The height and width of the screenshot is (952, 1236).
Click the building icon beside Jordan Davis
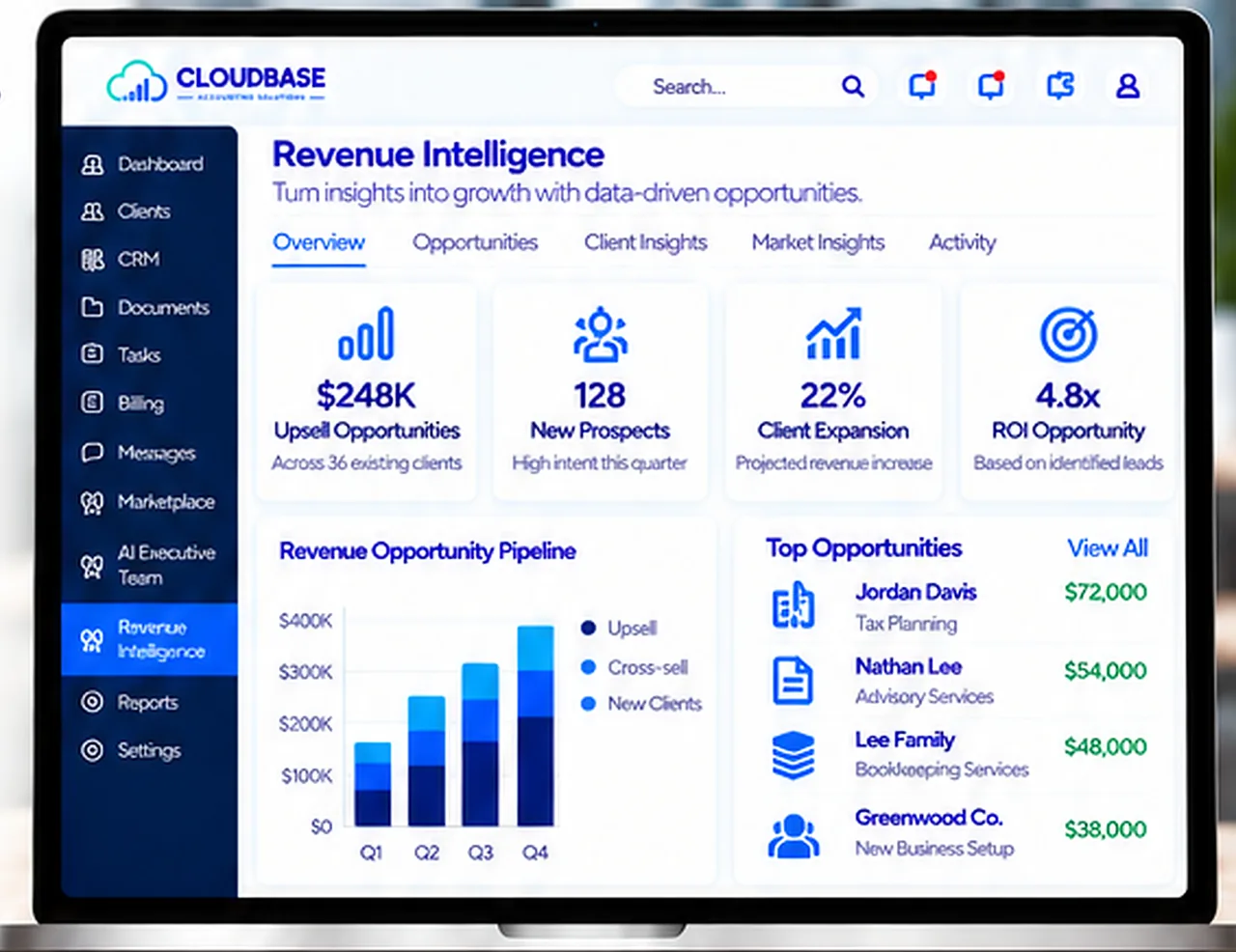[x=794, y=605]
